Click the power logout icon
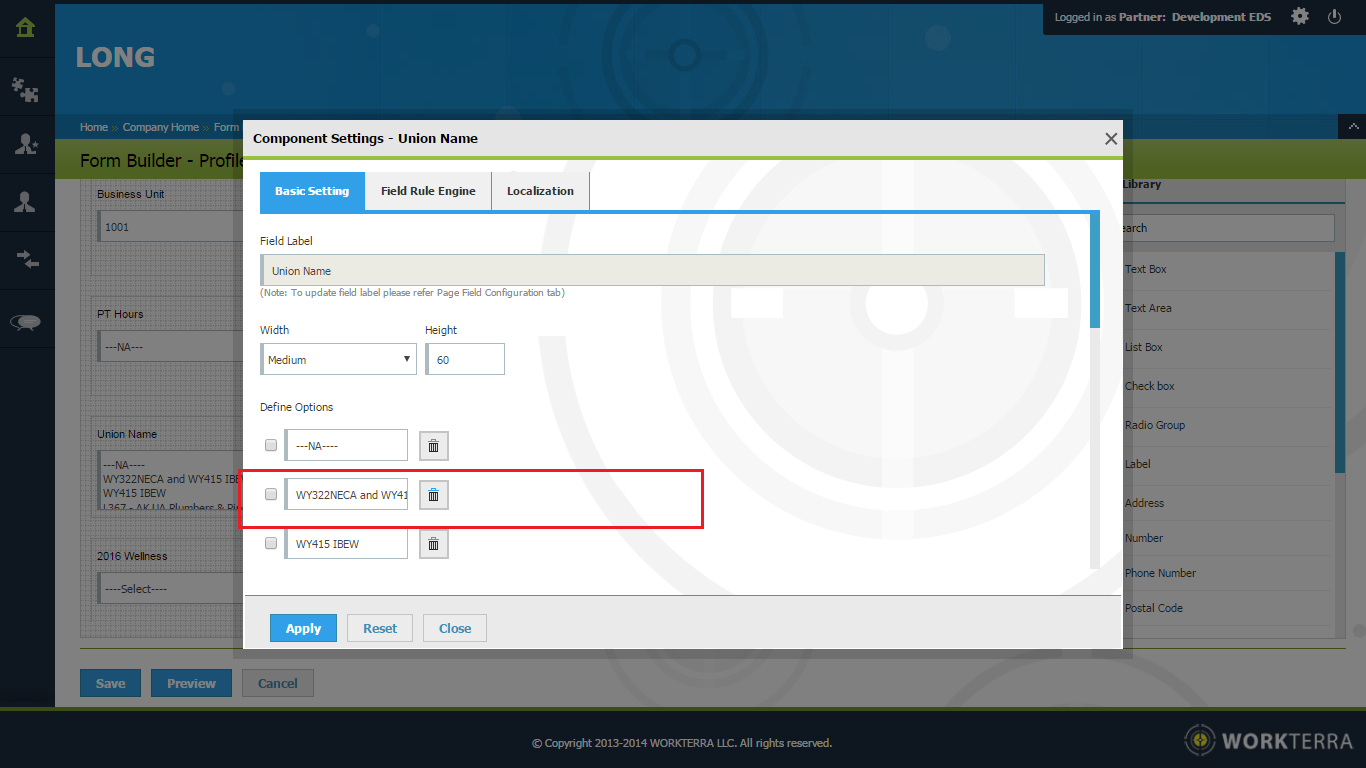Screen dimensions: 1366x768 [1334, 17]
